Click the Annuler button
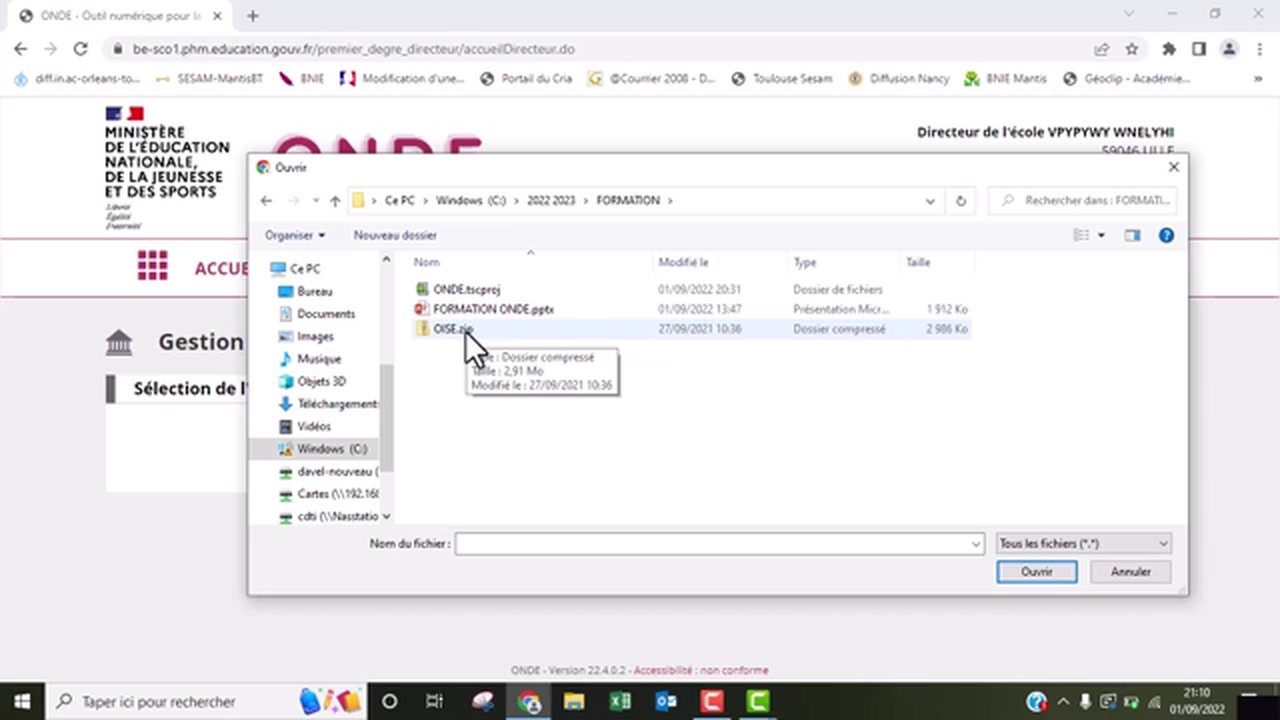 click(1130, 572)
